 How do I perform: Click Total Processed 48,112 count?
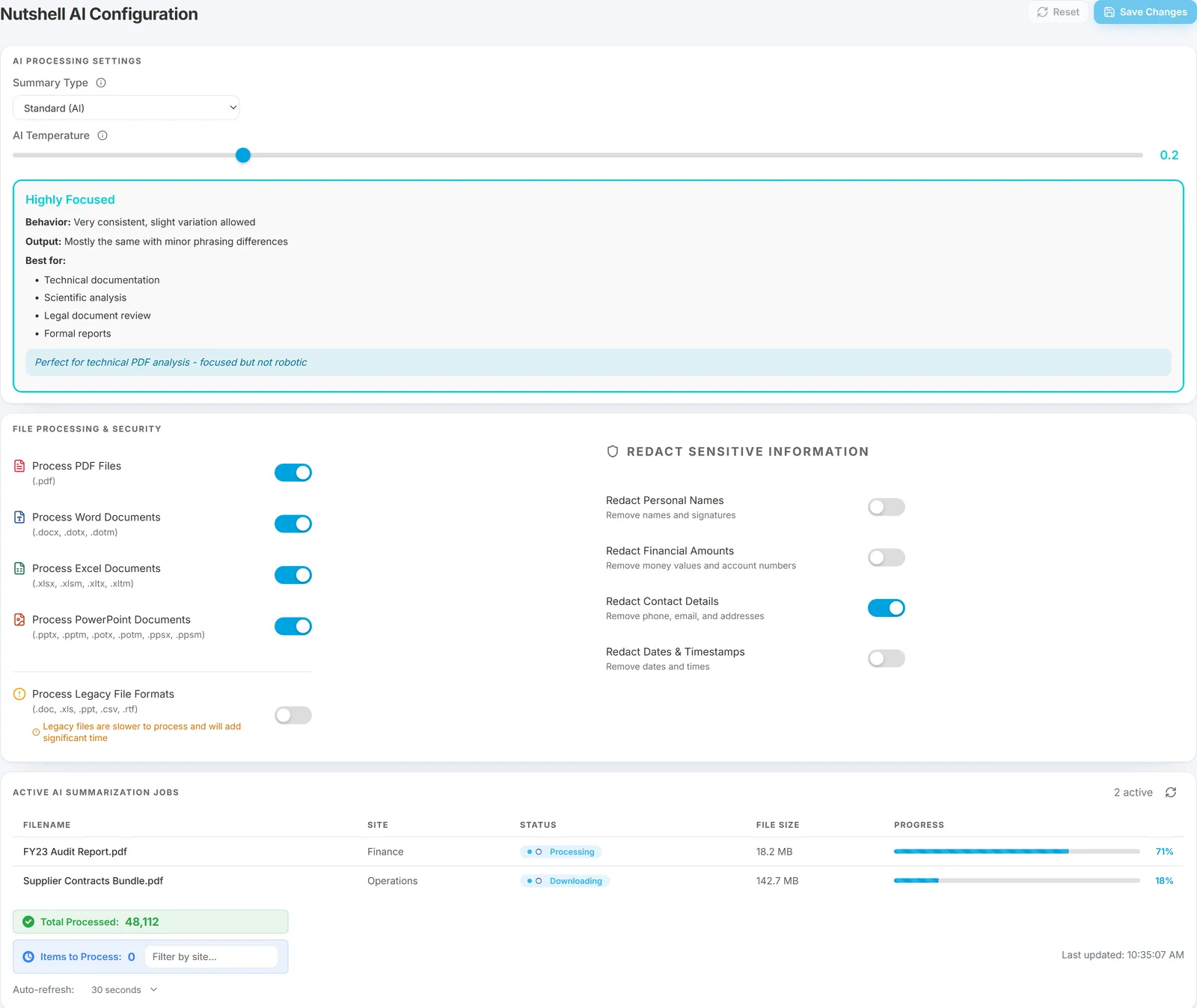(142, 922)
